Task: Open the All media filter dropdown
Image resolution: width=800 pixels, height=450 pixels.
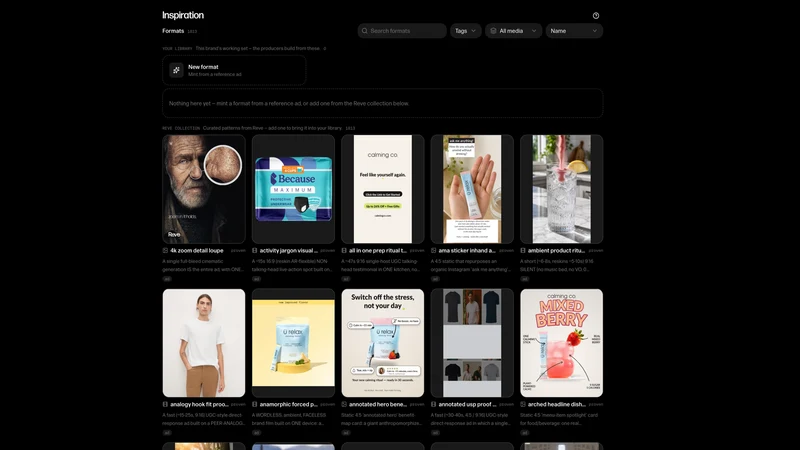Action: coord(513,31)
